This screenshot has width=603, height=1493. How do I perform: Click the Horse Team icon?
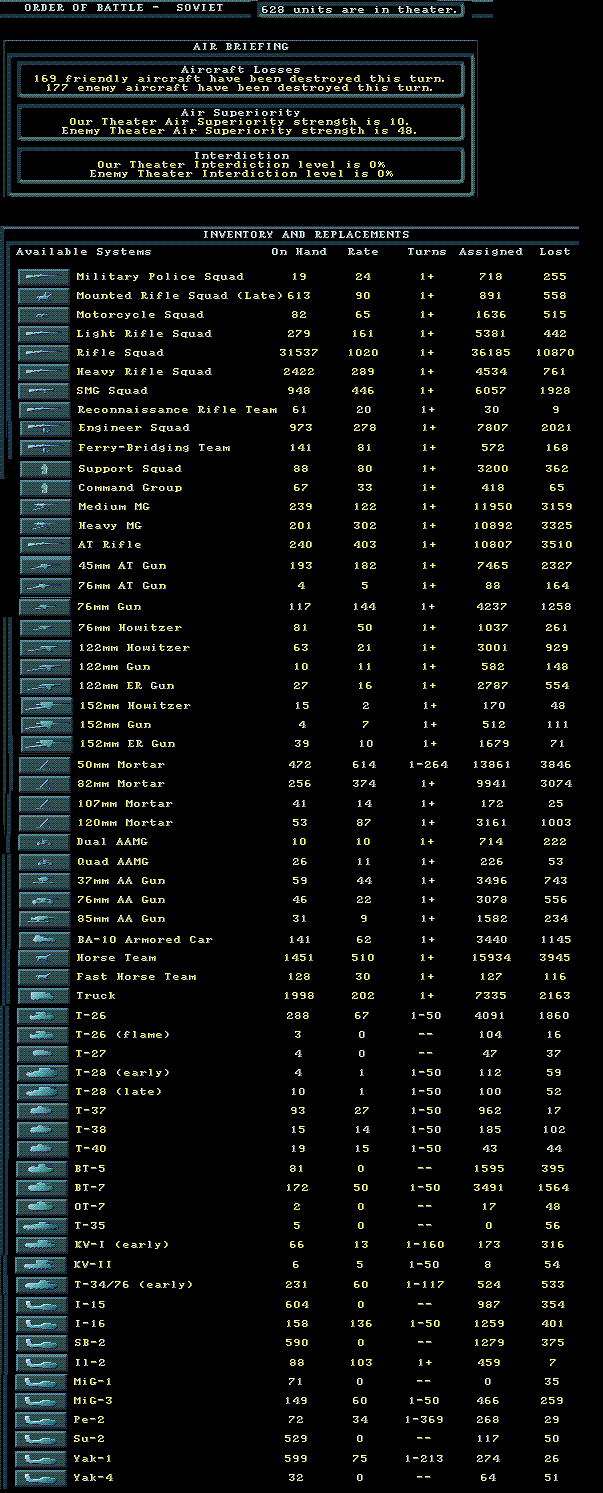point(44,958)
